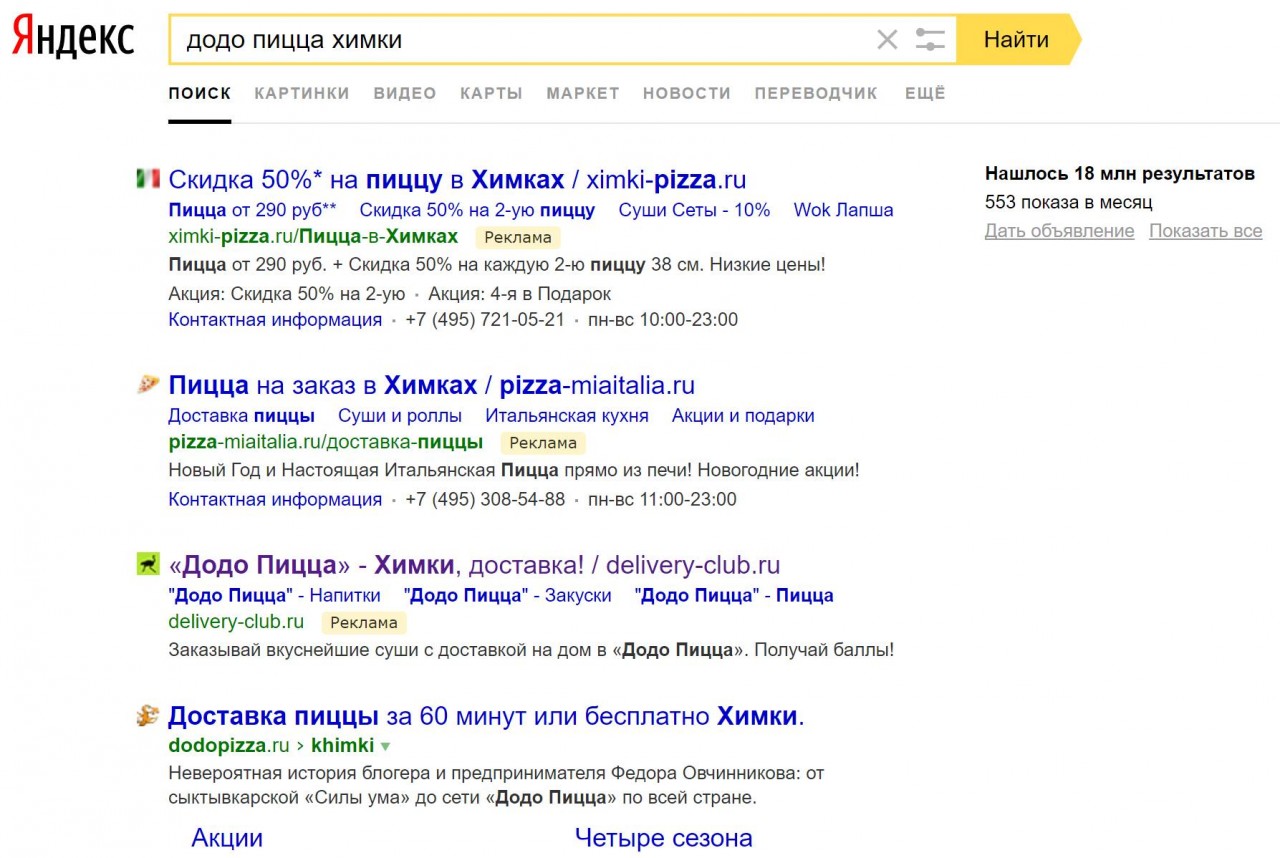Open the Переводчик tab
Viewport: 1280px width, 858px height.
[x=816, y=93]
